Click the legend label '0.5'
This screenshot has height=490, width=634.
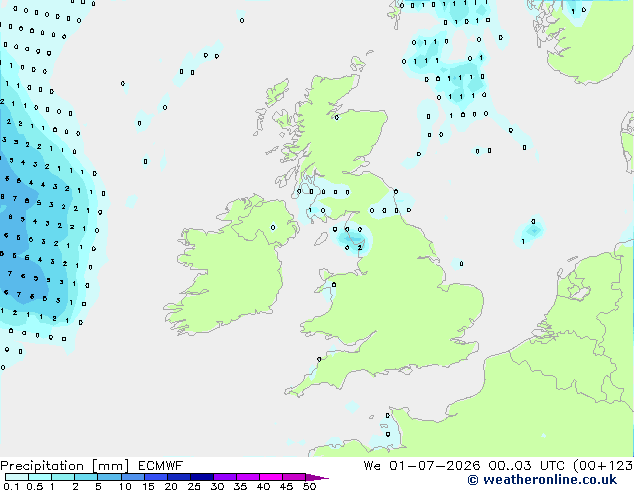tap(35, 486)
